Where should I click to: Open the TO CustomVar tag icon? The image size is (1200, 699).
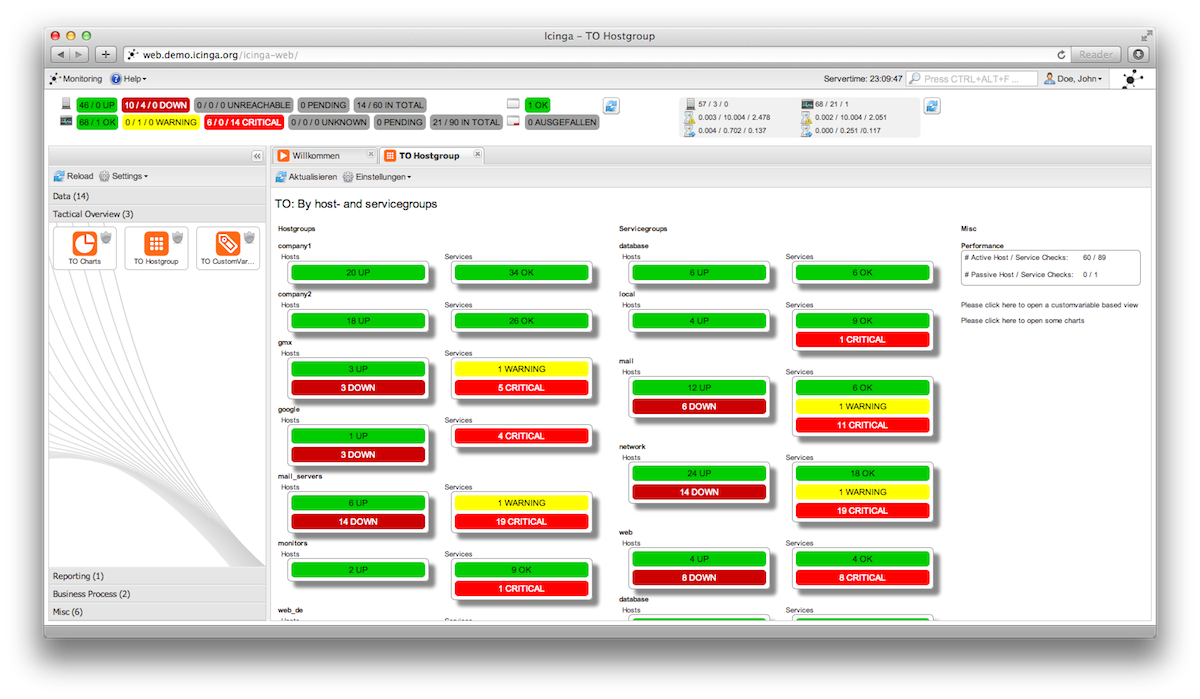click(227, 243)
